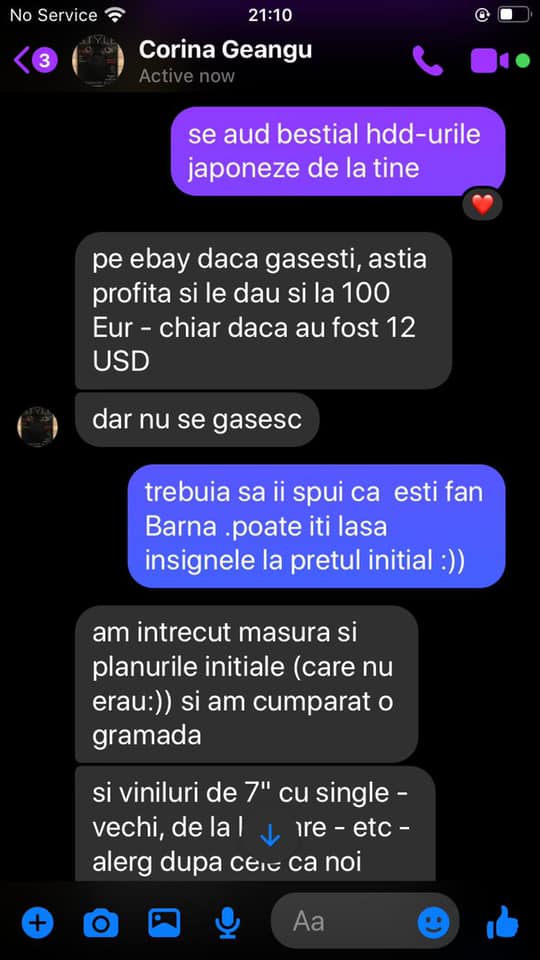The image size is (540, 960).
Task: Open the plus attachments menu
Action: 37,921
